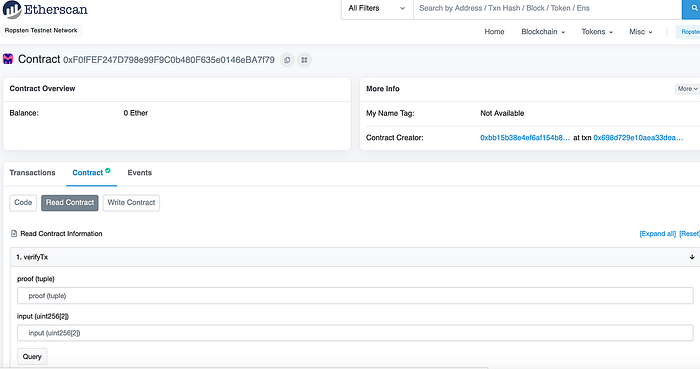Click the Etherscan logo
Viewport: 700px width, 369px height.
click(x=45, y=9)
